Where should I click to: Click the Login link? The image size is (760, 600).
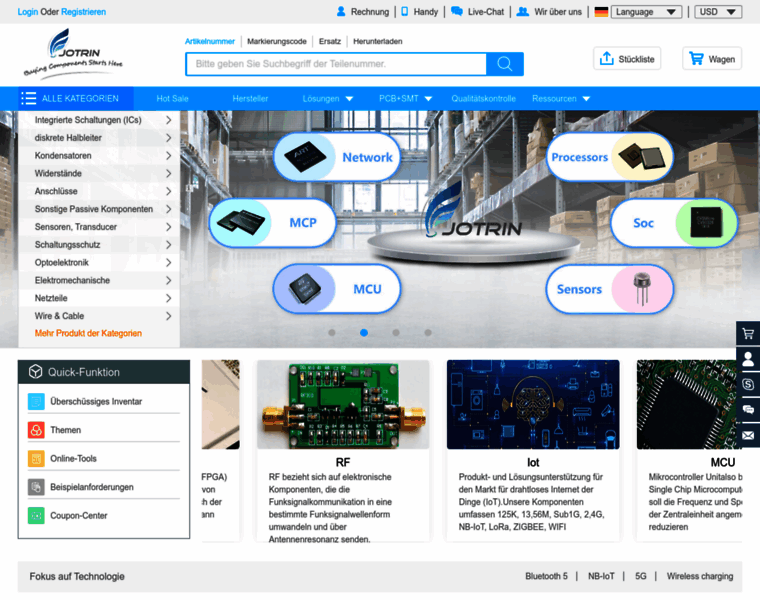tap(28, 12)
